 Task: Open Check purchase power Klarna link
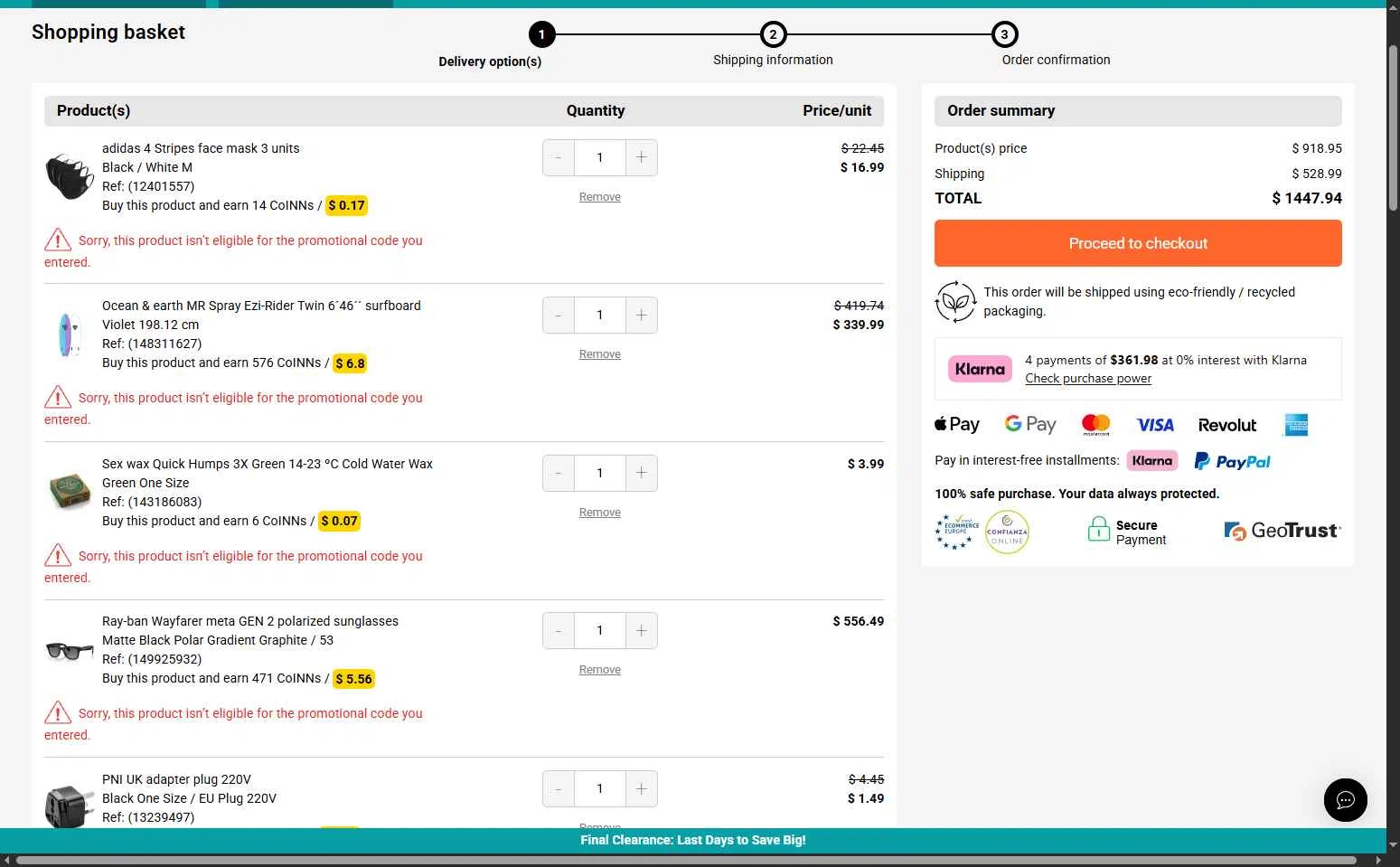(x=1088, y=379)
